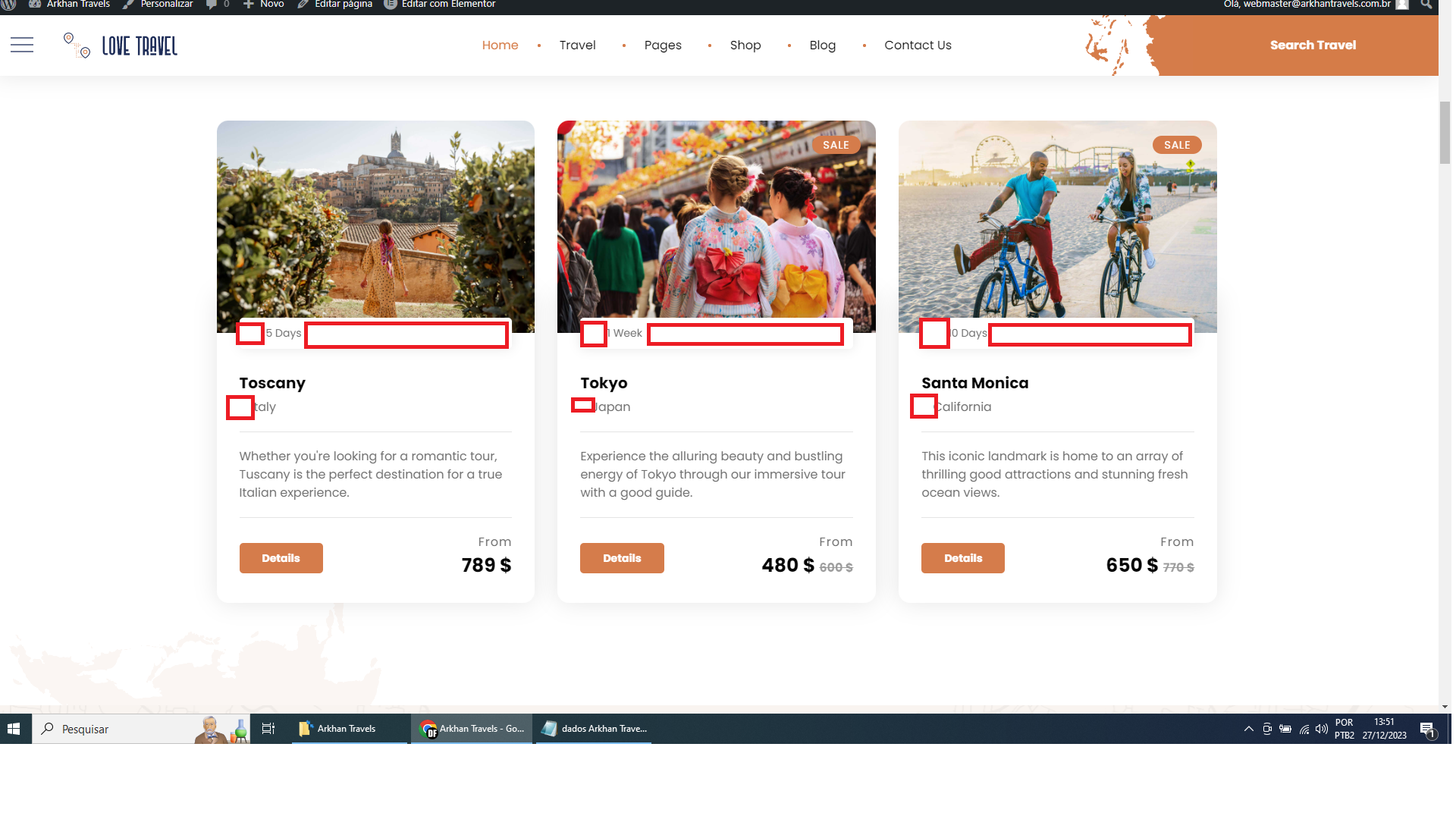Open the hamburger menu icon

click(22, 45)
